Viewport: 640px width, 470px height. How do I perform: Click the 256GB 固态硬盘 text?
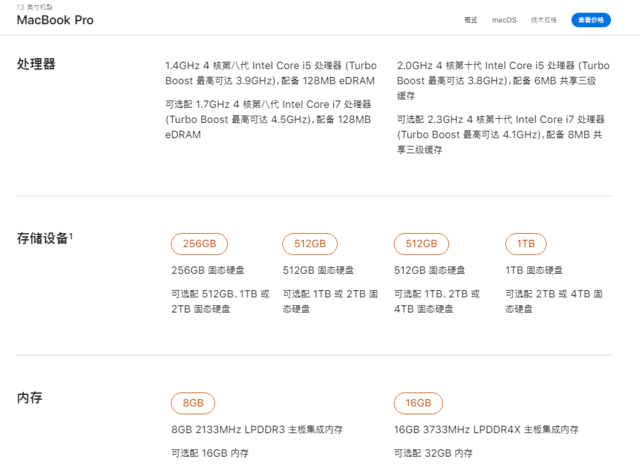208,270
